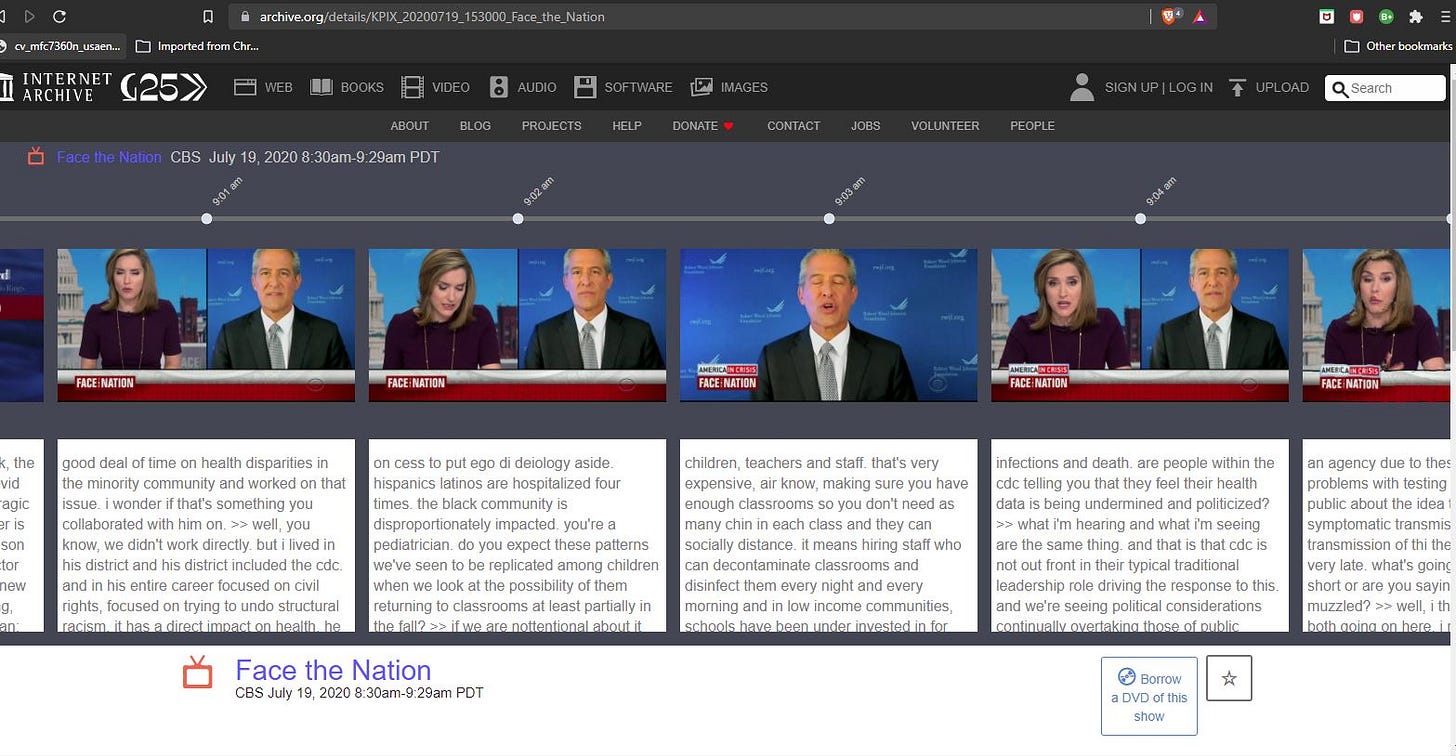Click the SOFTWARE text label in nav
The image size is (1456, 756).
(x=638, y=87)
